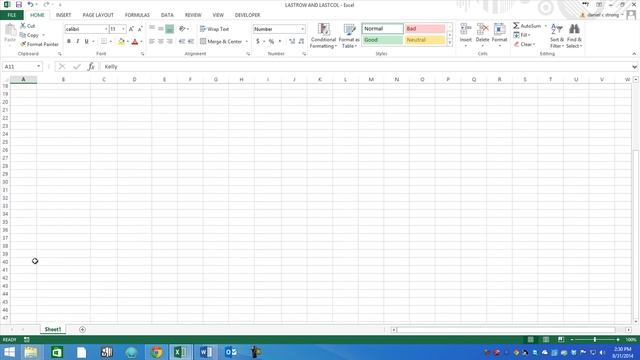Click the increase decimal icon
The height and width of the screenshot is (360, 640).
292,41
